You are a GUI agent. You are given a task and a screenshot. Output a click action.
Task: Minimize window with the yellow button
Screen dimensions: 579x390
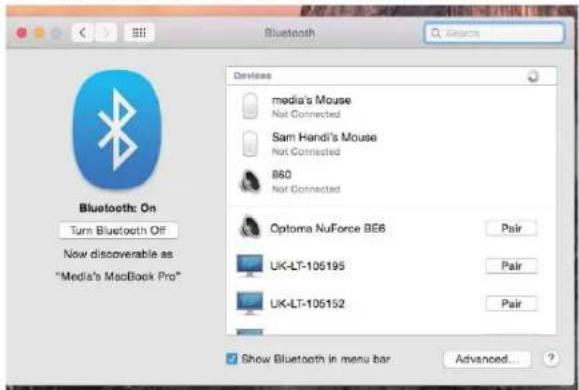39,33
